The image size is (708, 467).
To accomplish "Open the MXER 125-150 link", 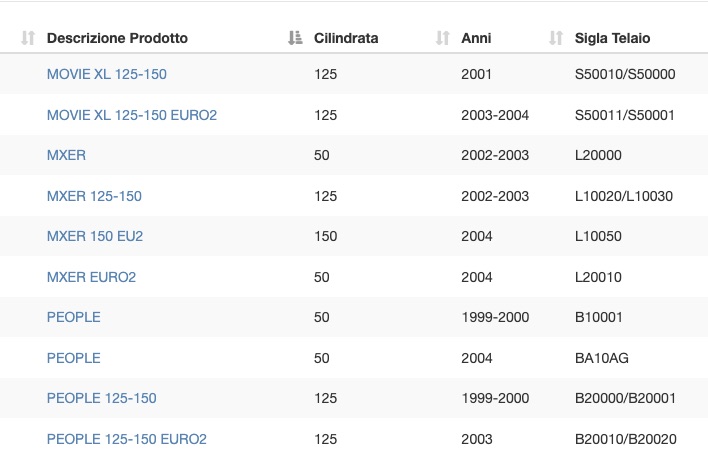I will (94, 196).
